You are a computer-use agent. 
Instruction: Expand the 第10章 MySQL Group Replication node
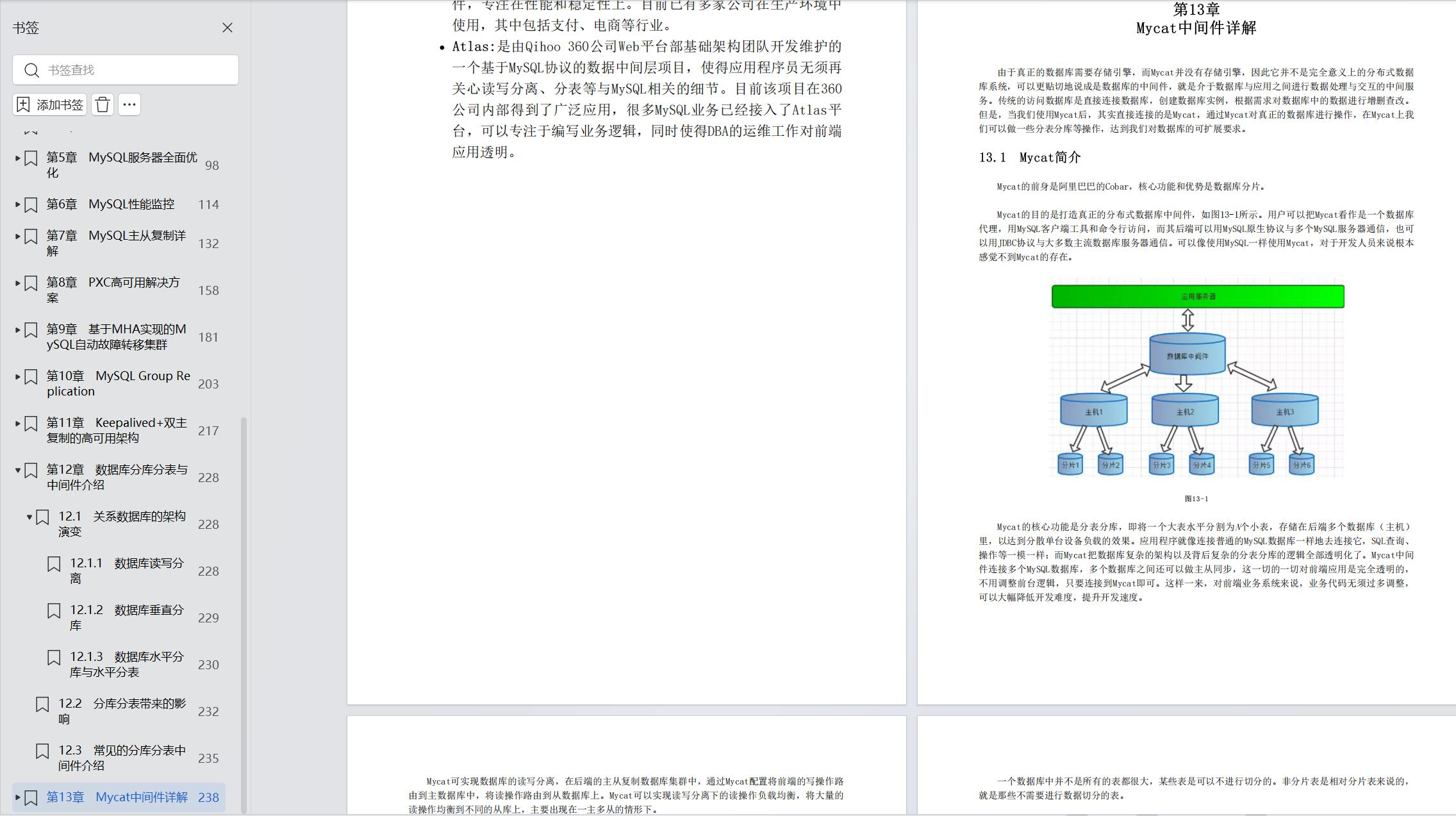click(18, 376)
